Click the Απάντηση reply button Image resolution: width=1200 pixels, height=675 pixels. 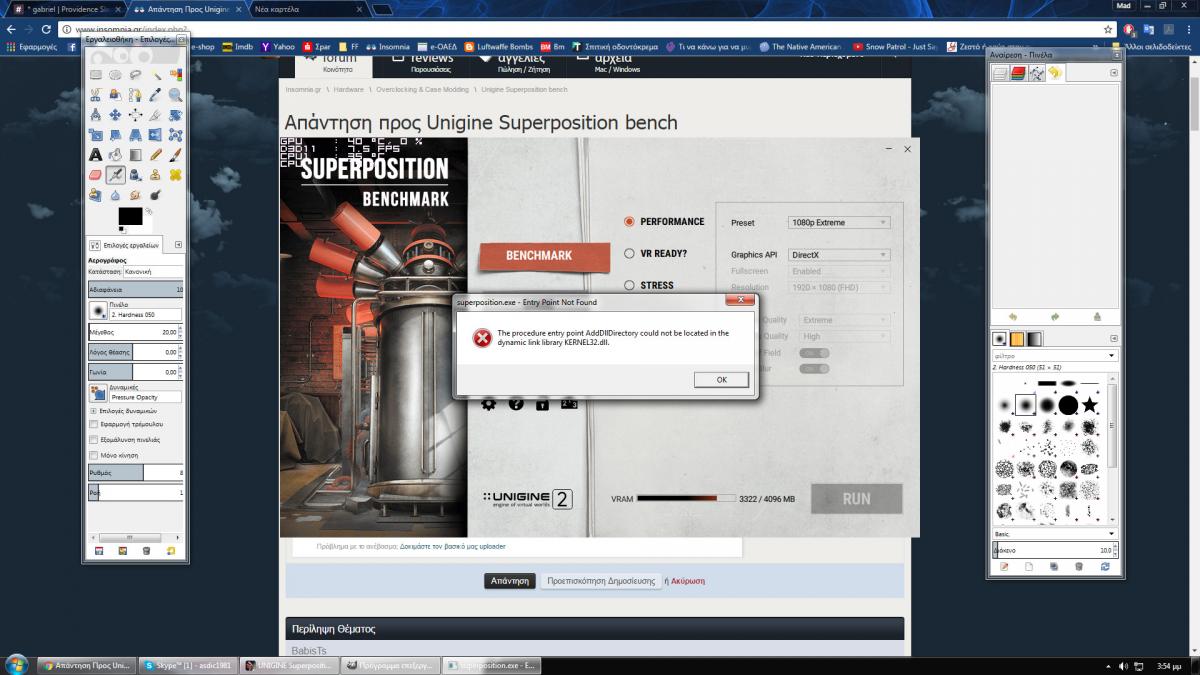[509, 580]
